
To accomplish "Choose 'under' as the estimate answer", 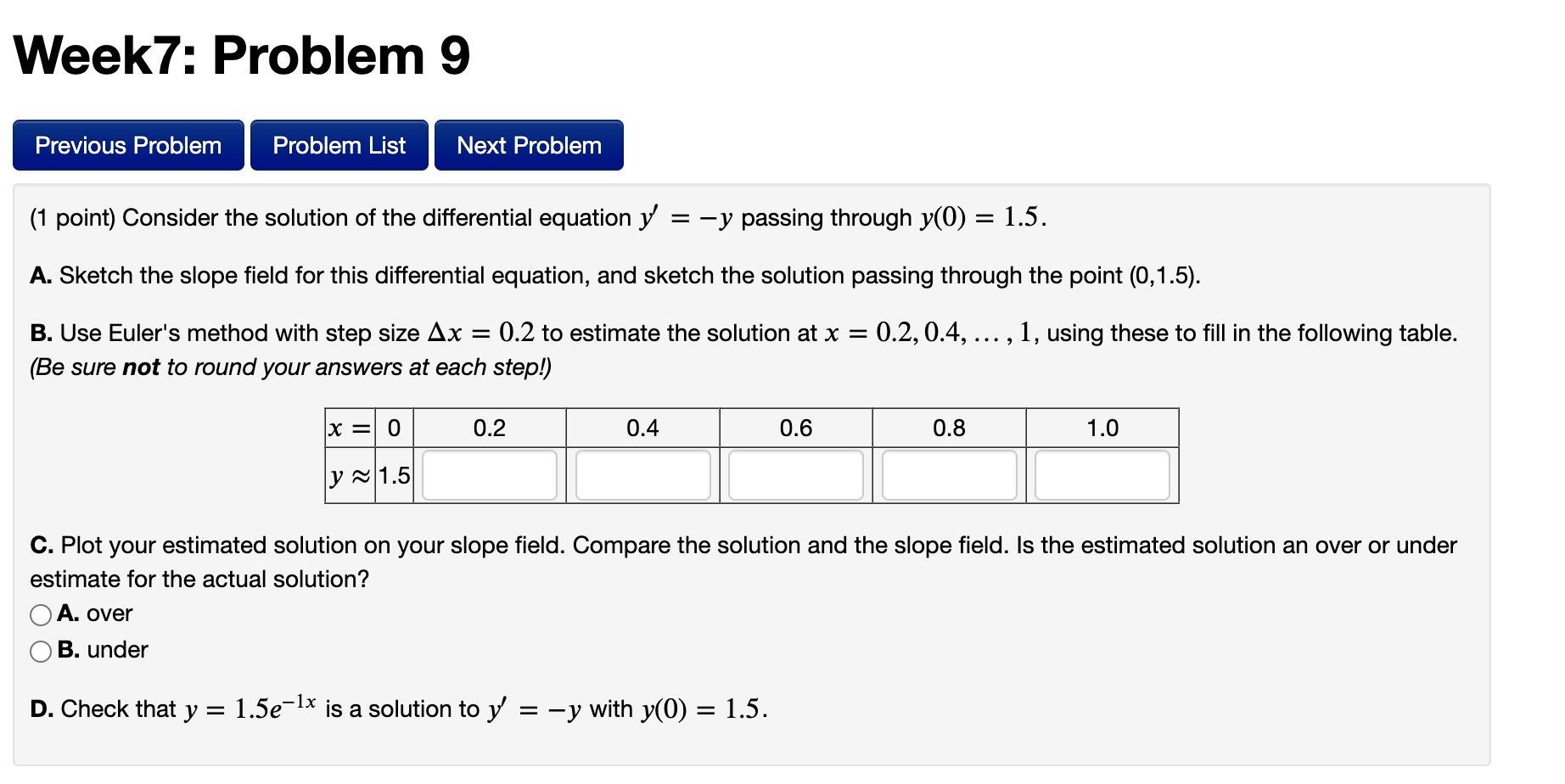I will (x=40, y=650).
